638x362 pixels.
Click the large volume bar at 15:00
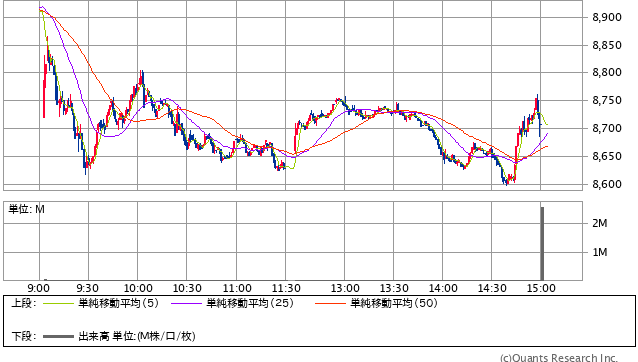coord(542,243)
